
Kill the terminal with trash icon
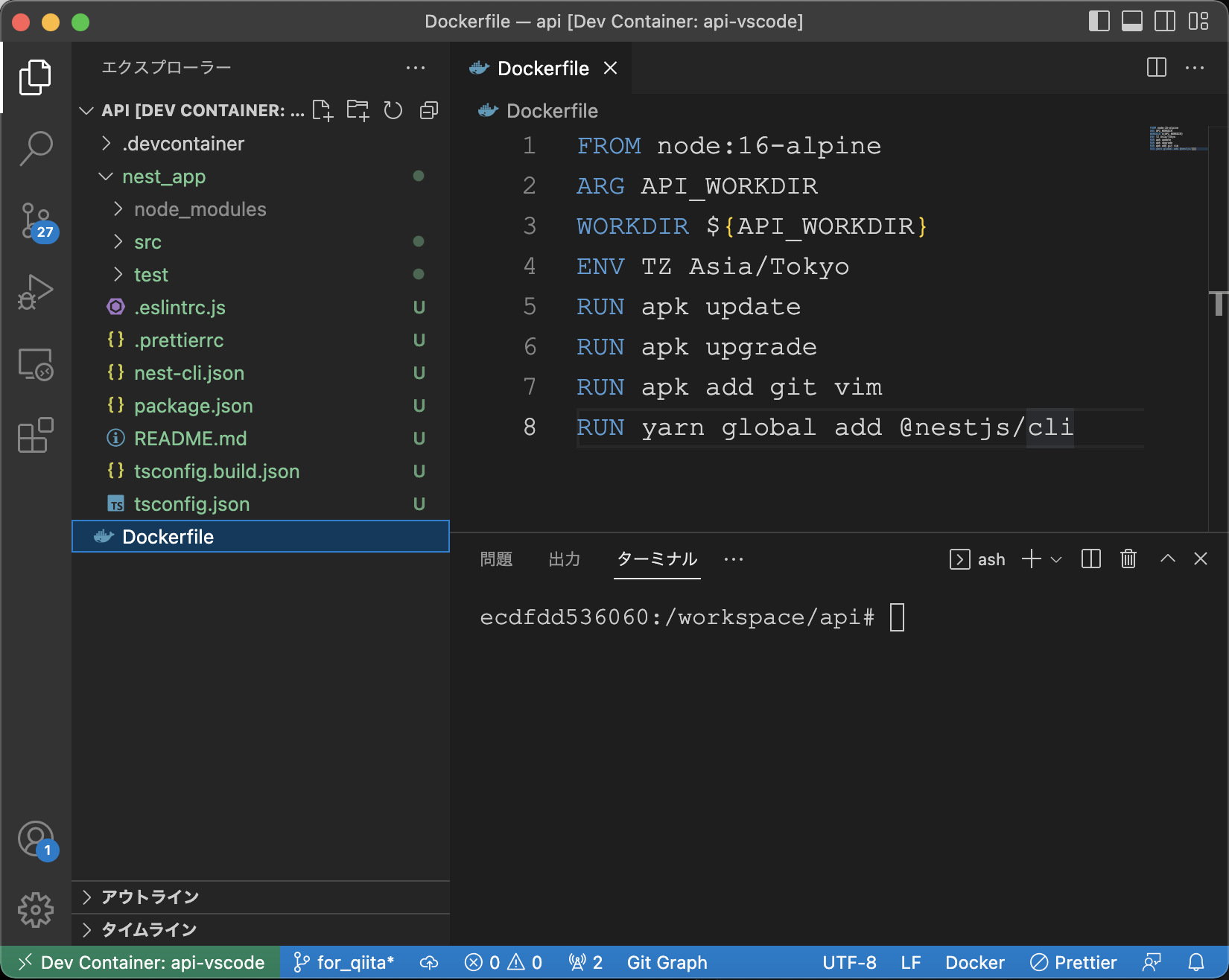click(x=1128, y=559)
